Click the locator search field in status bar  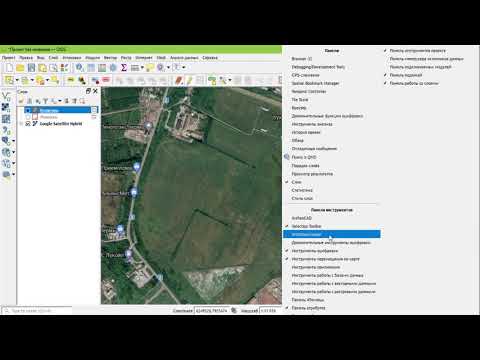pyautogui.click(x=37, y=311)
